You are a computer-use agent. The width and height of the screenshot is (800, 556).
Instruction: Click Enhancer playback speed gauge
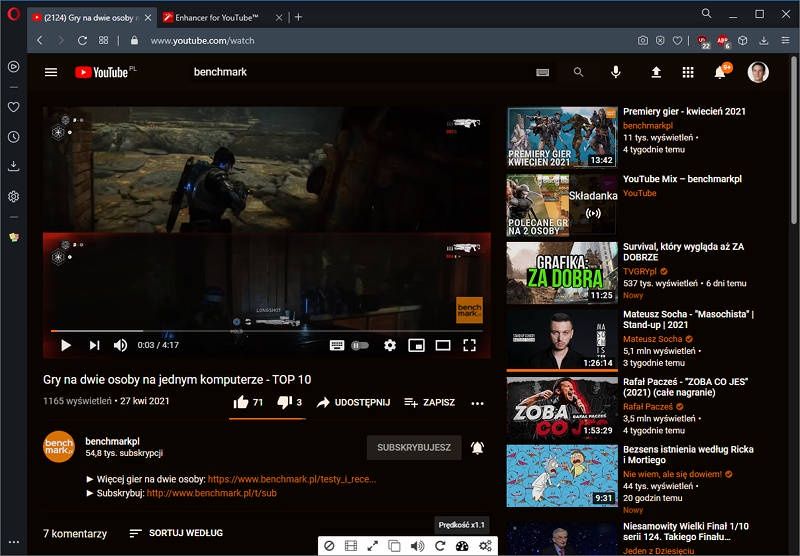462,546
